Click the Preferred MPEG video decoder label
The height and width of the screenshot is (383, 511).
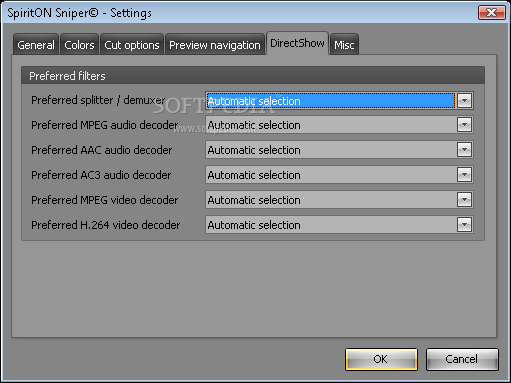[105, 200]
